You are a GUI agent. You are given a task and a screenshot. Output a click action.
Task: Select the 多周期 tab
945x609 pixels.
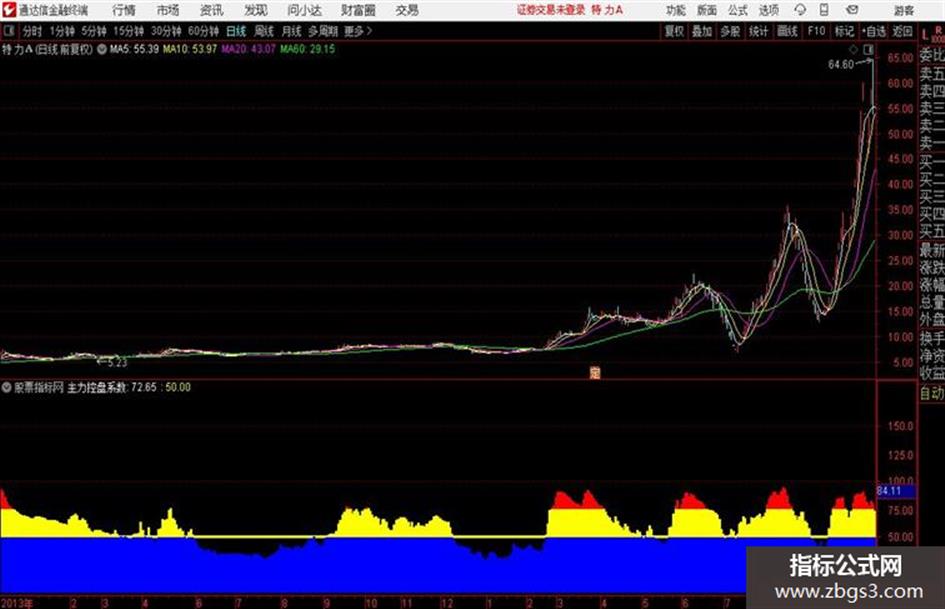click(x=323, y=31)
